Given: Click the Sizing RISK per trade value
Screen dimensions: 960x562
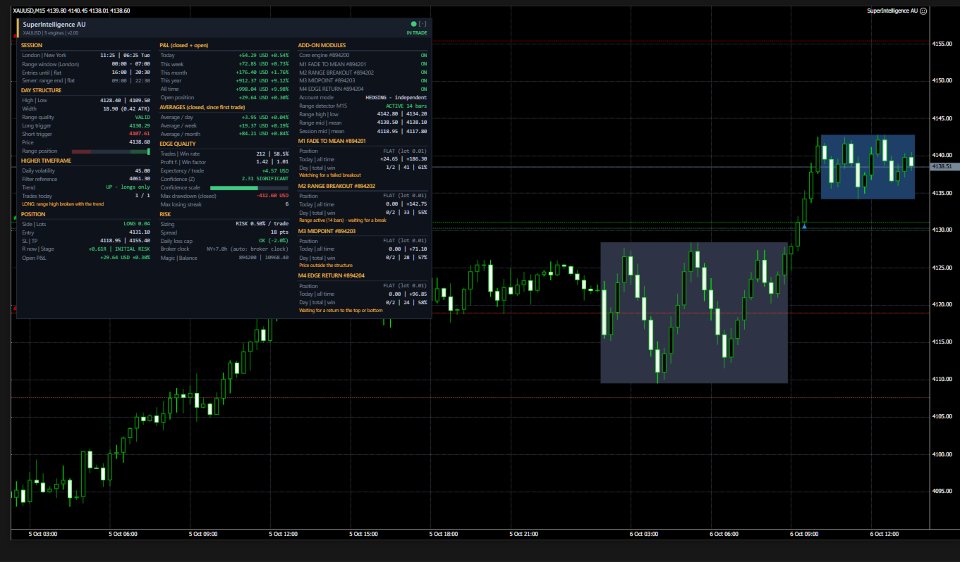Looking at the screenshot, I should [x=262, y=223].
